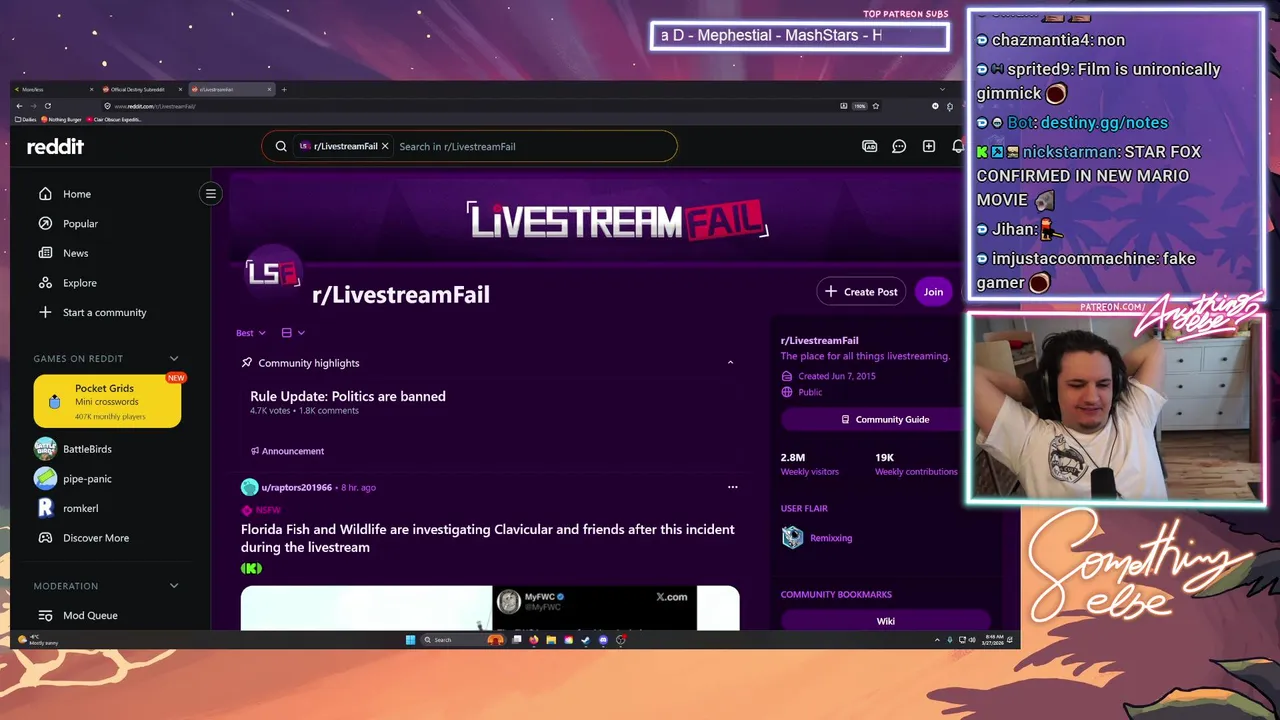Click the taskbar clock
This screenshot has height=720, width=1280.
[x=995, y=640]
